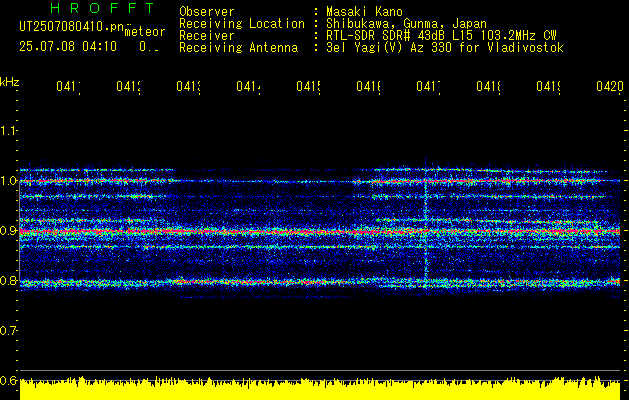This screenshot has height=400, width=629.
Task: Click the 0417 time axis marker
Action: [428, 86]
